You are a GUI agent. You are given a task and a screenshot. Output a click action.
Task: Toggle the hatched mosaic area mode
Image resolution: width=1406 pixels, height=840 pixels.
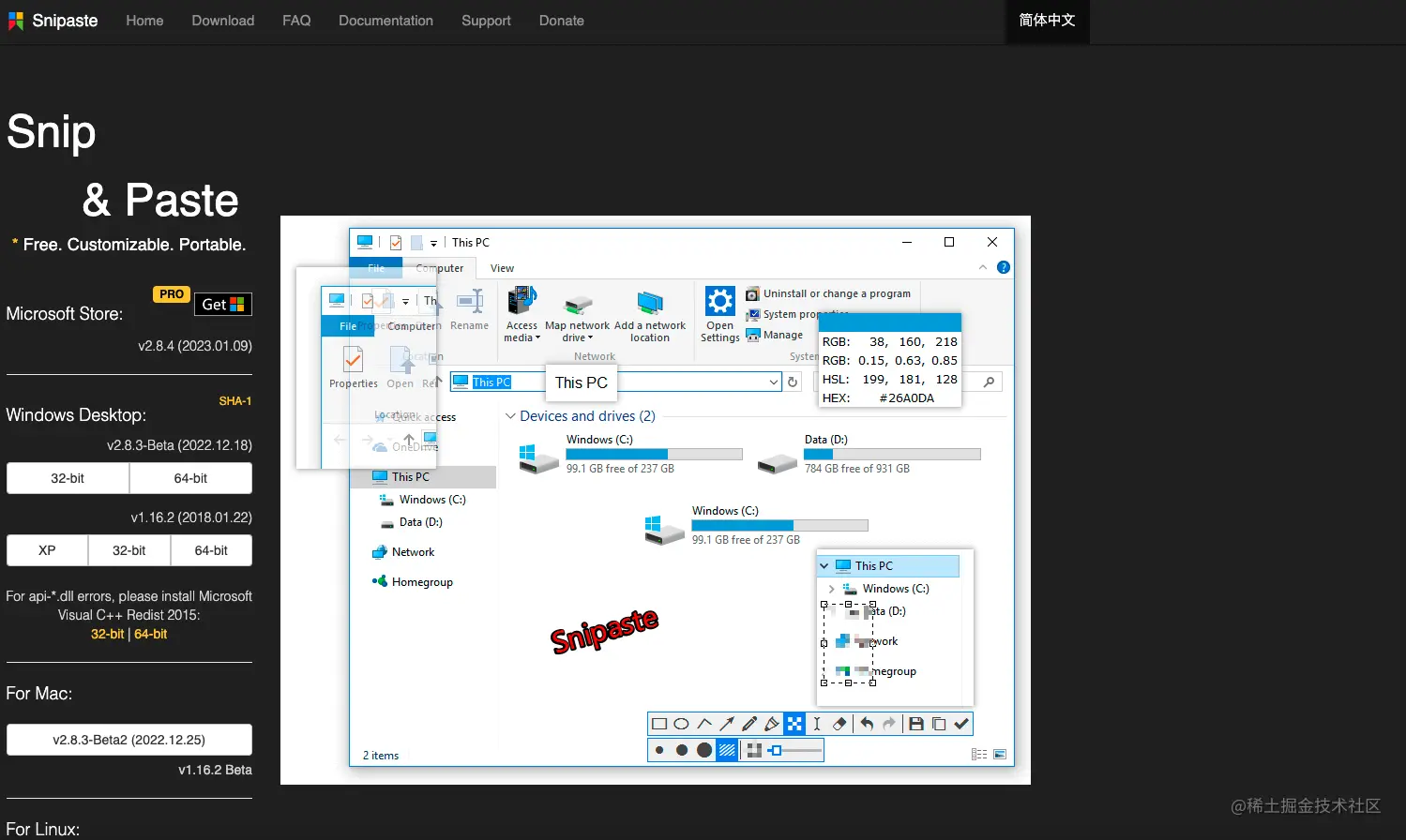pyautogui.click(x=727, y=750)
